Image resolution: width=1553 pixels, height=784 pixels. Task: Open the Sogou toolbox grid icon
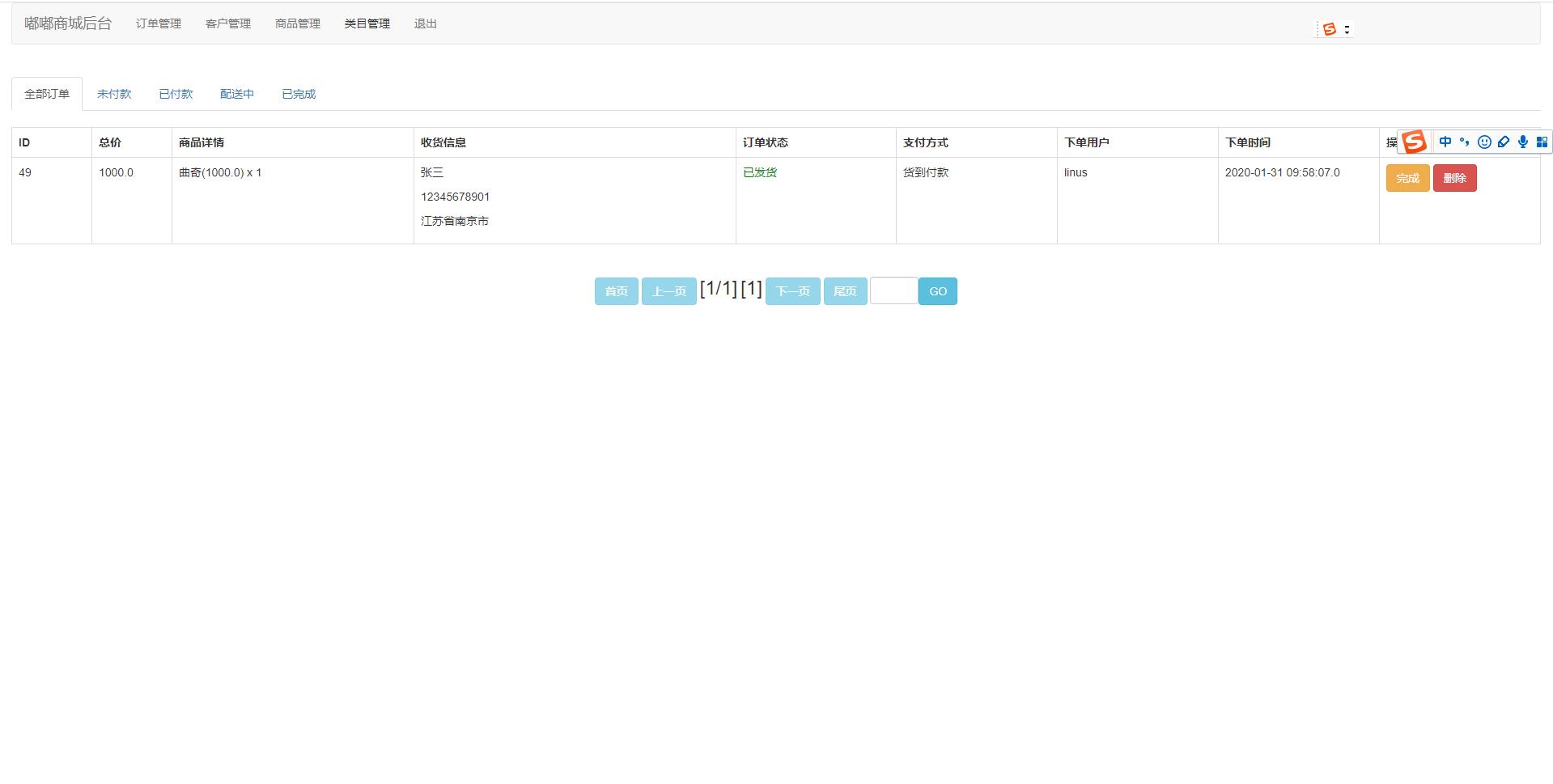[1542, 142]
